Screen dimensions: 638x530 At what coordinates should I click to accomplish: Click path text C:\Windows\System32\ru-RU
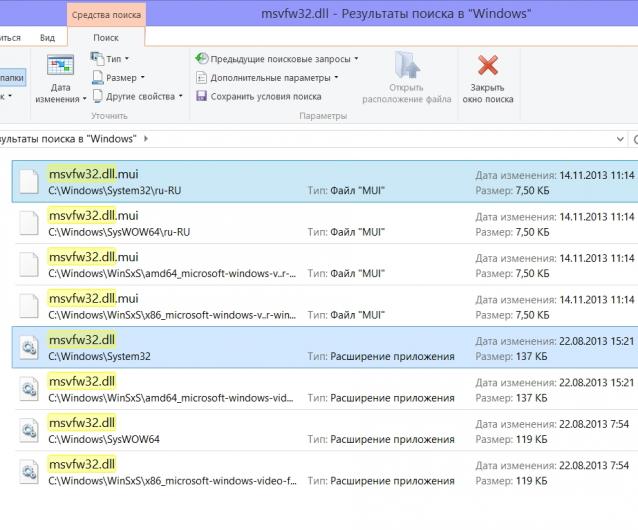coord(115,191)
